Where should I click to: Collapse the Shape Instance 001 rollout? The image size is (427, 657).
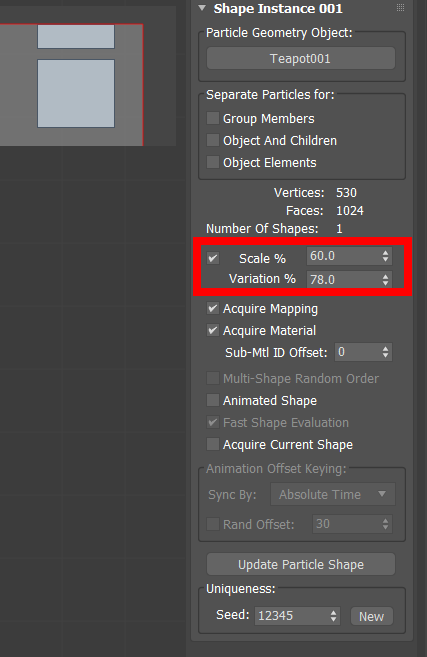pos(202,8)
